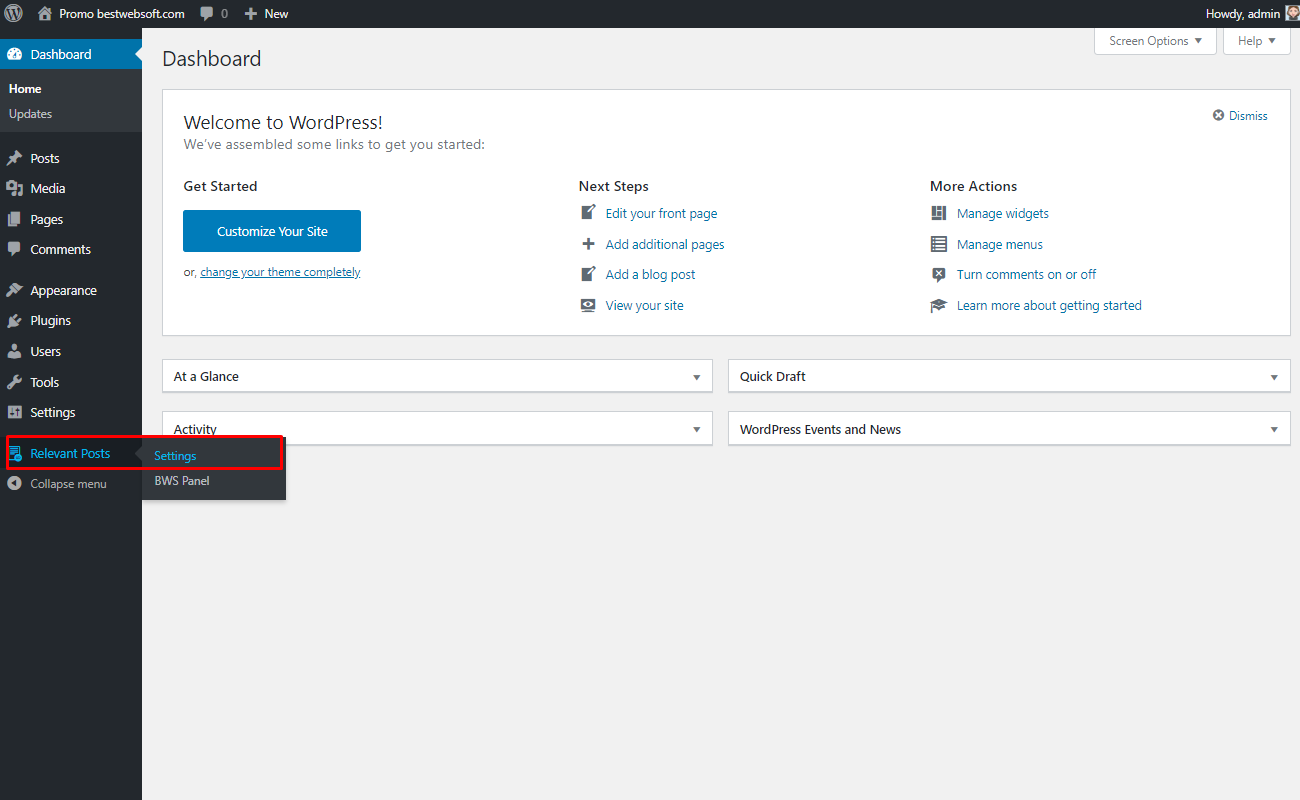Click the WordPress logo icon
This screenshot has height=800, width=1300.
click(x=14, y=14)
